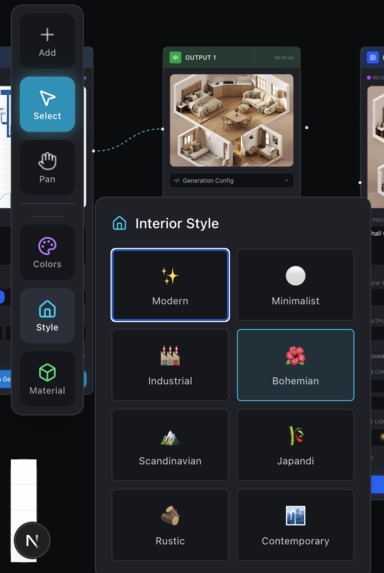This screenshot has height=573, width=384.
Task: Click the Output 1 node left input connector
Action: 163,128
